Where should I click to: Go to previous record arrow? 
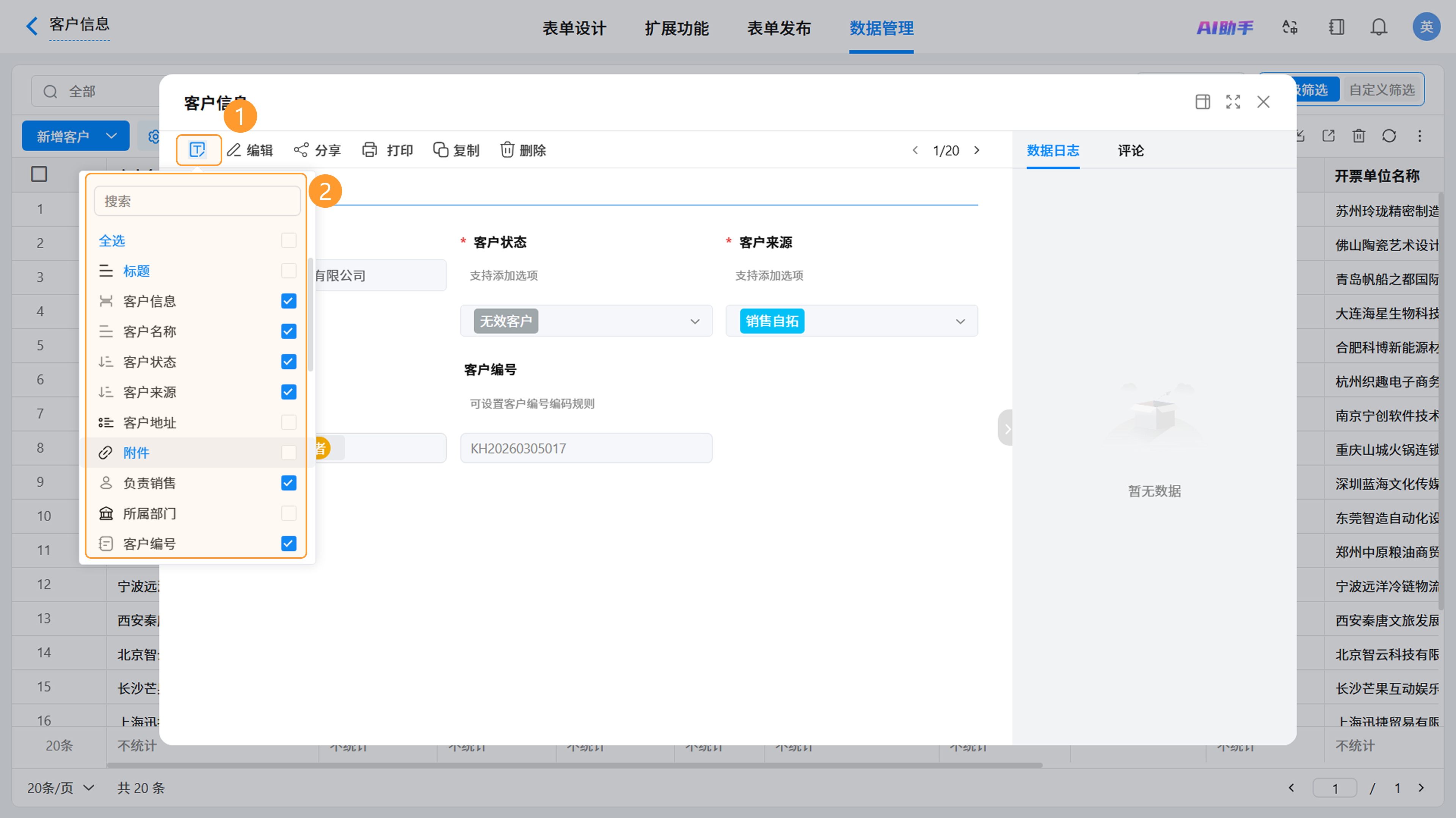[x=915, y=150]
